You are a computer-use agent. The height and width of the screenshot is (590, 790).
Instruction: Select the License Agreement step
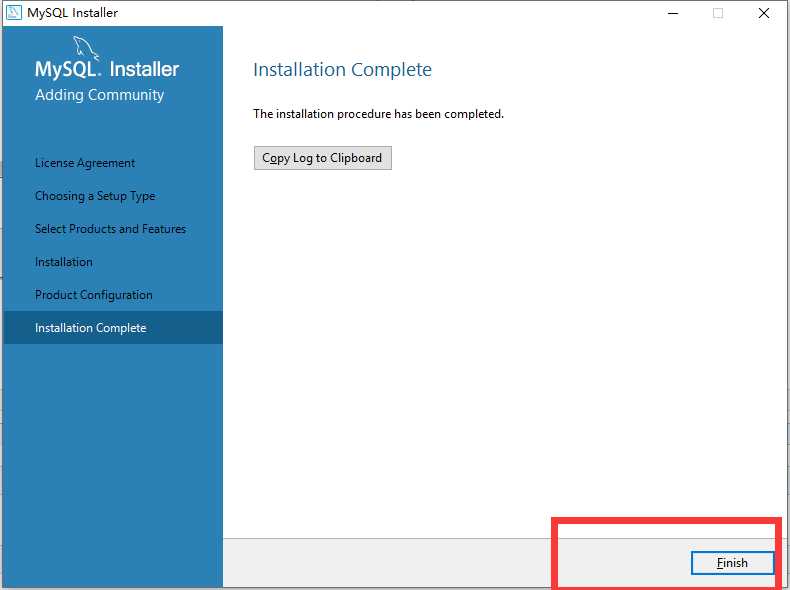[85, 163]
